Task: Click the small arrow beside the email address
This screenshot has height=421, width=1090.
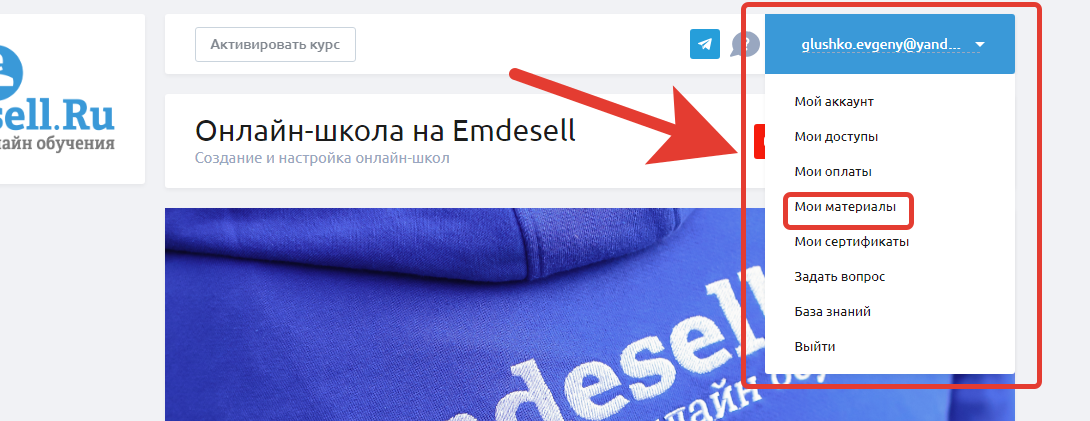Action: [980, 45]
